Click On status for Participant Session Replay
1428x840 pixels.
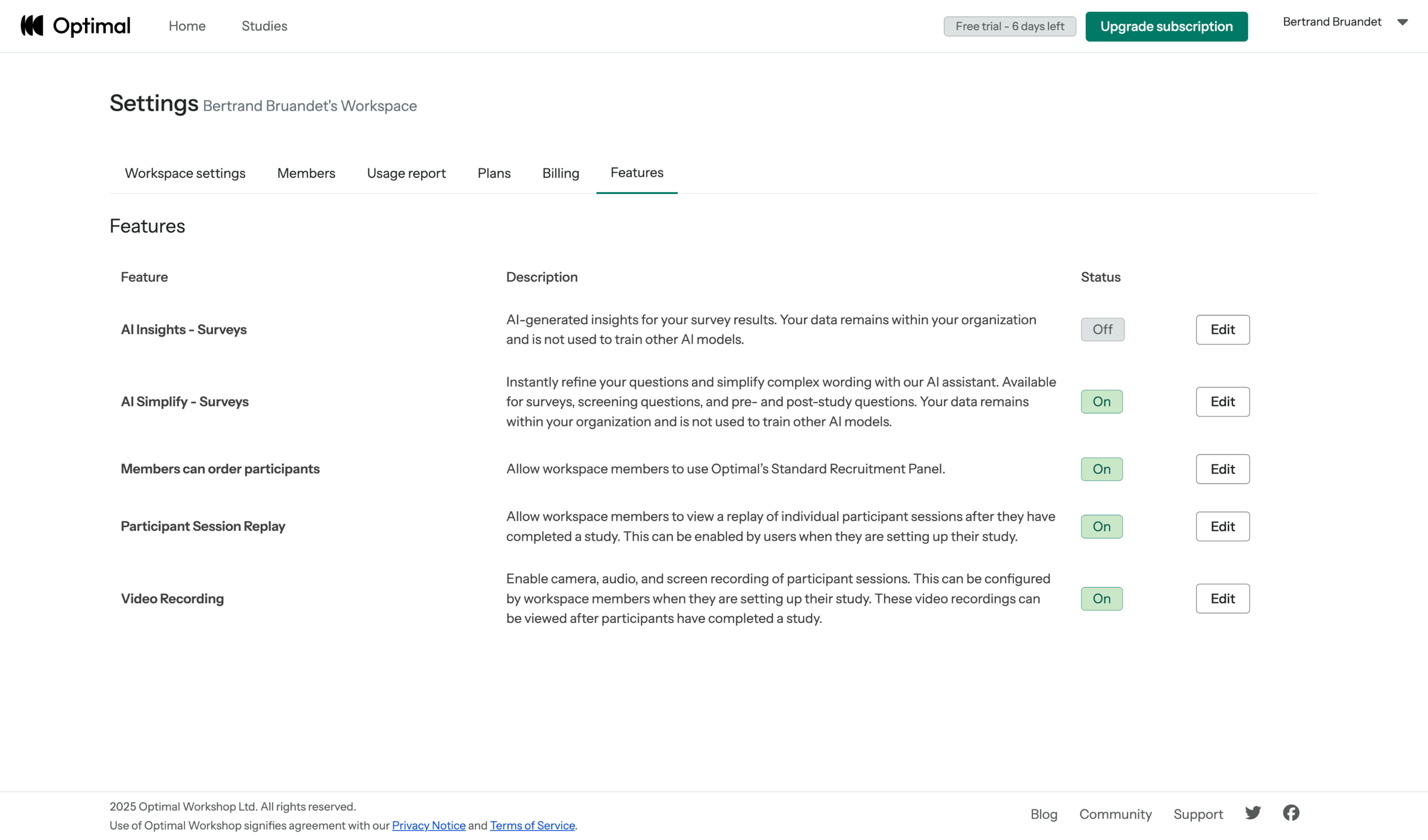pos(1102,526)
